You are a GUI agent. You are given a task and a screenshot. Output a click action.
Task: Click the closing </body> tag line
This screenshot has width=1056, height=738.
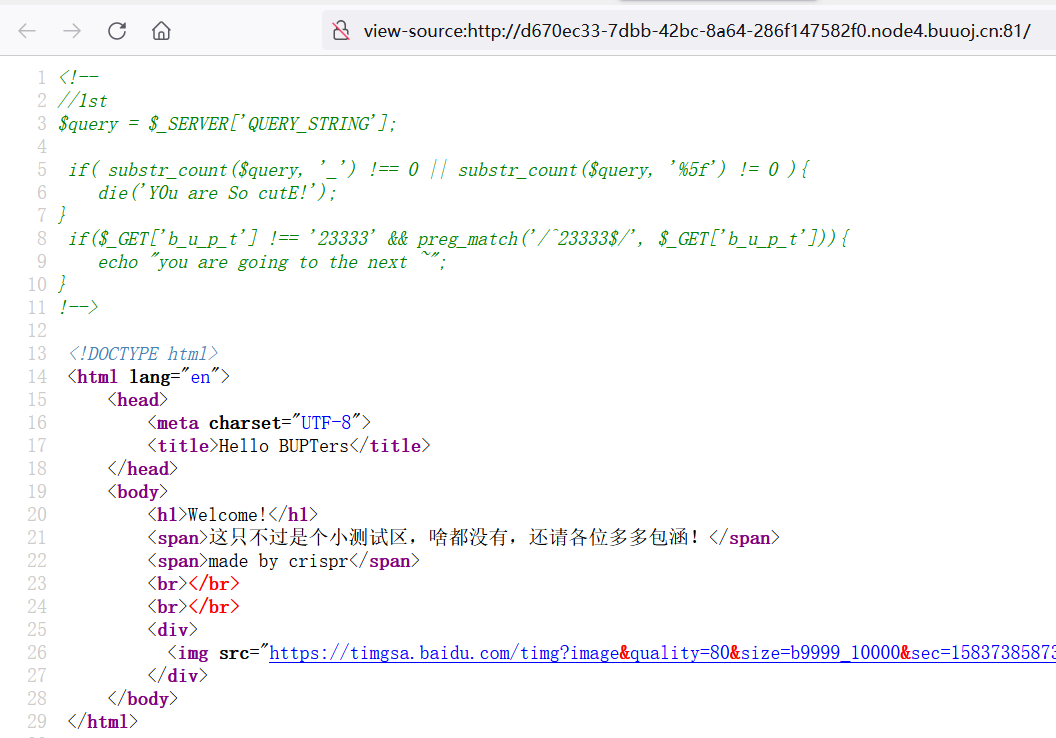(x=143, y=699)
